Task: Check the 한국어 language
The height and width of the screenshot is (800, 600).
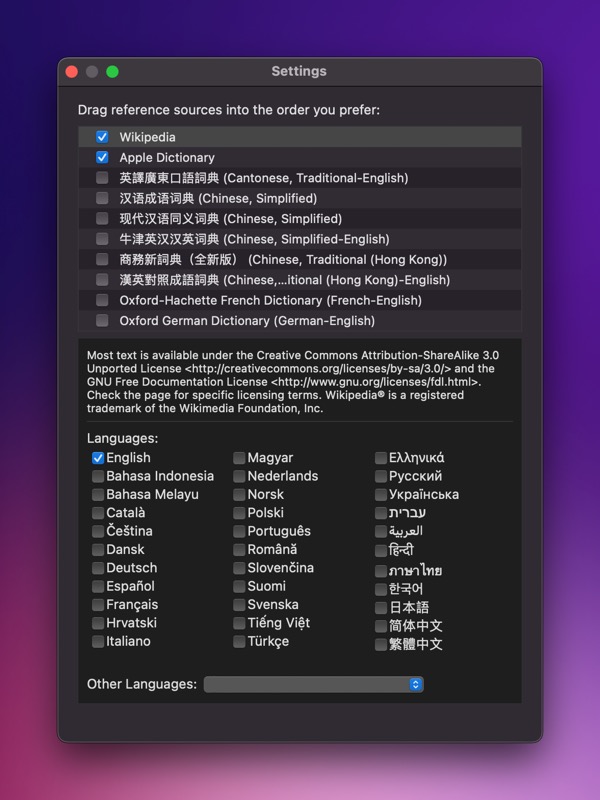Action: [381, 590]
